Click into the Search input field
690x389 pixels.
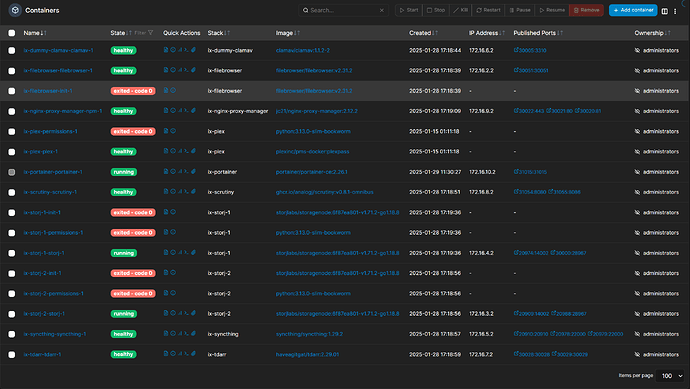pos(343,10)
